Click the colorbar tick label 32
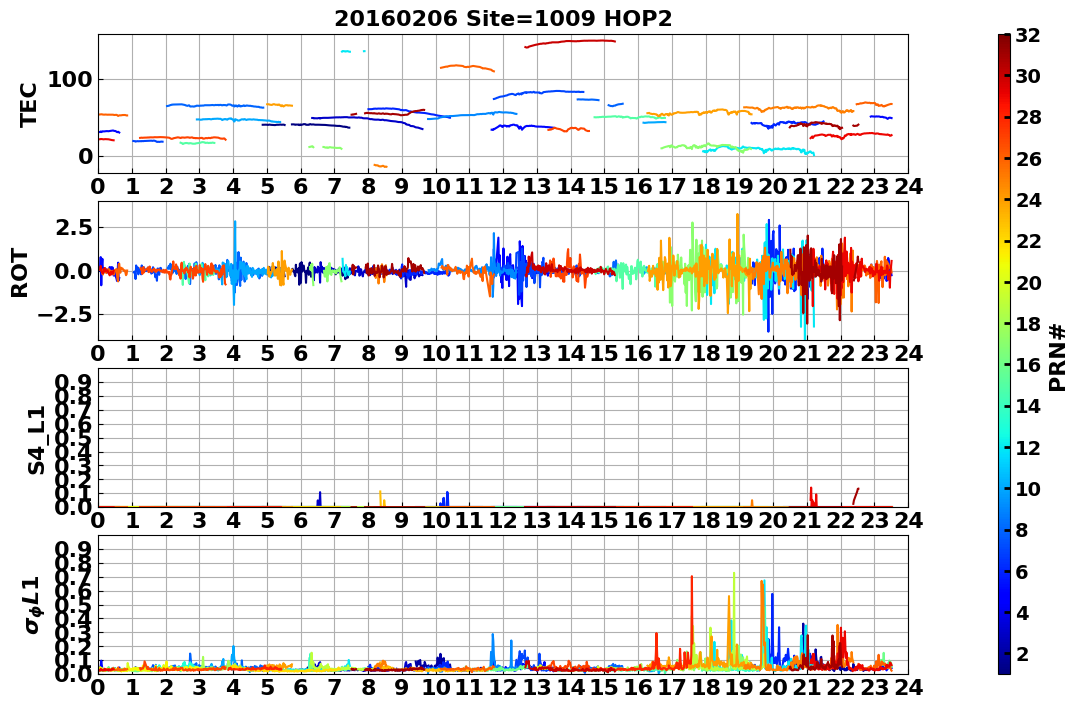1077x709 pixels. [x=1028, y=35]
